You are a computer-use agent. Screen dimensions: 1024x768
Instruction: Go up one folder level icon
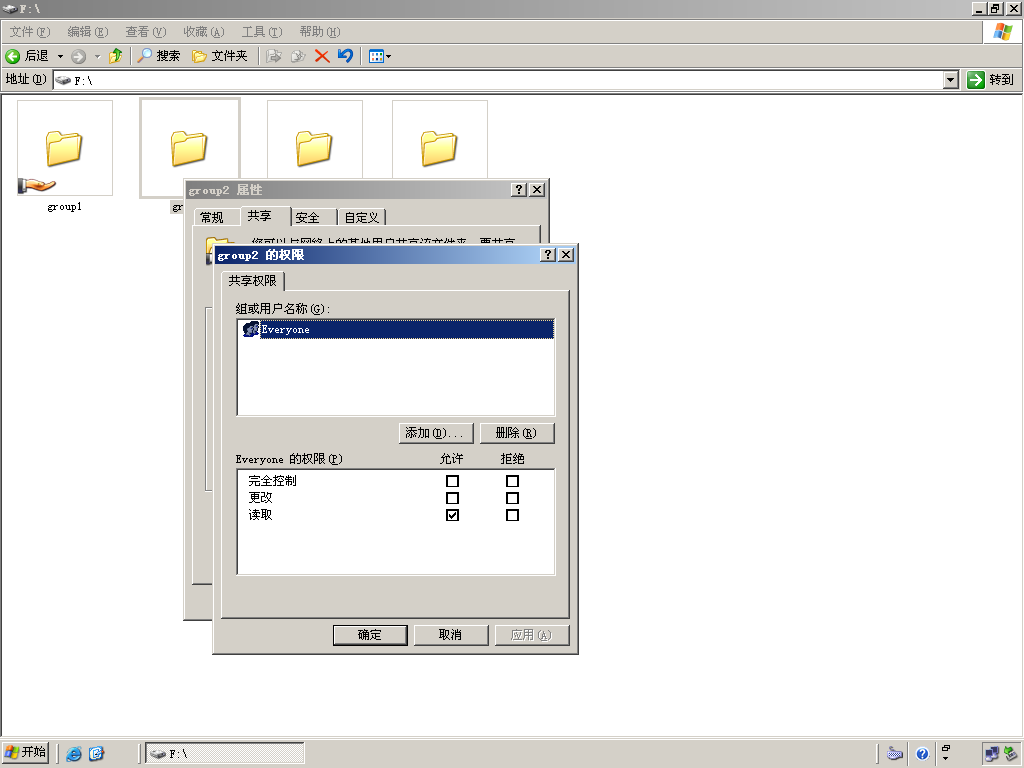pos(116,56)
